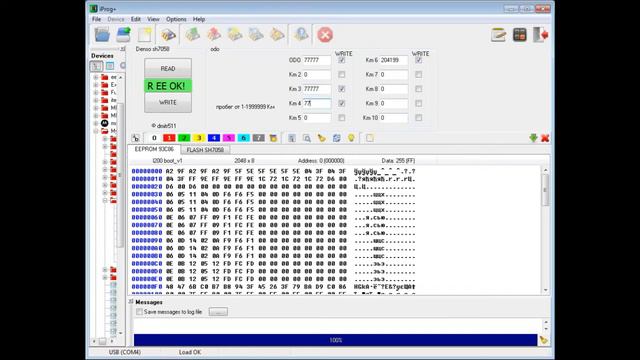
Task: Expand the 'Ex' device folder node
Action: click(x=96, y=85)
